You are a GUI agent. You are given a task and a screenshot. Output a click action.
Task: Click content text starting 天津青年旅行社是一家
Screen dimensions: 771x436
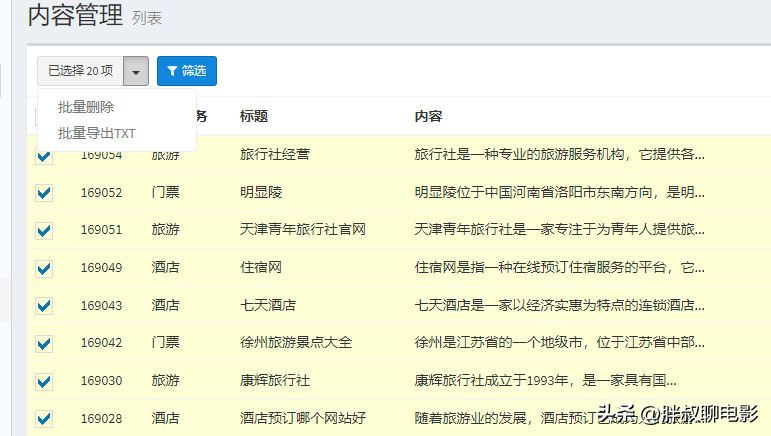560,230
